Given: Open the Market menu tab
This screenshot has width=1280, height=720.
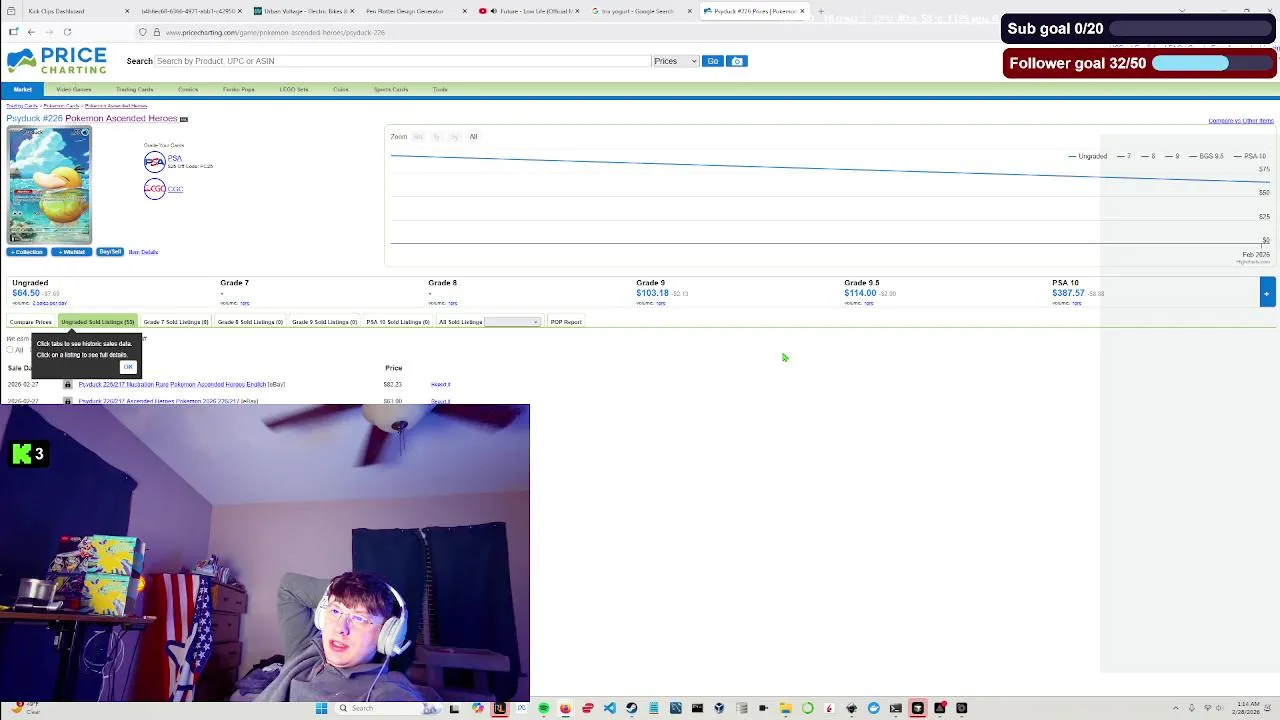Looking at the screenshot, I should [22, 89].
